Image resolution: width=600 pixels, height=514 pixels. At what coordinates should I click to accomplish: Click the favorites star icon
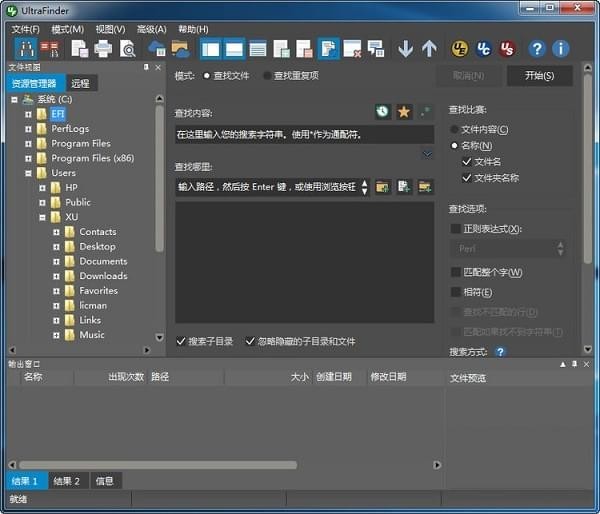point(404,111)
